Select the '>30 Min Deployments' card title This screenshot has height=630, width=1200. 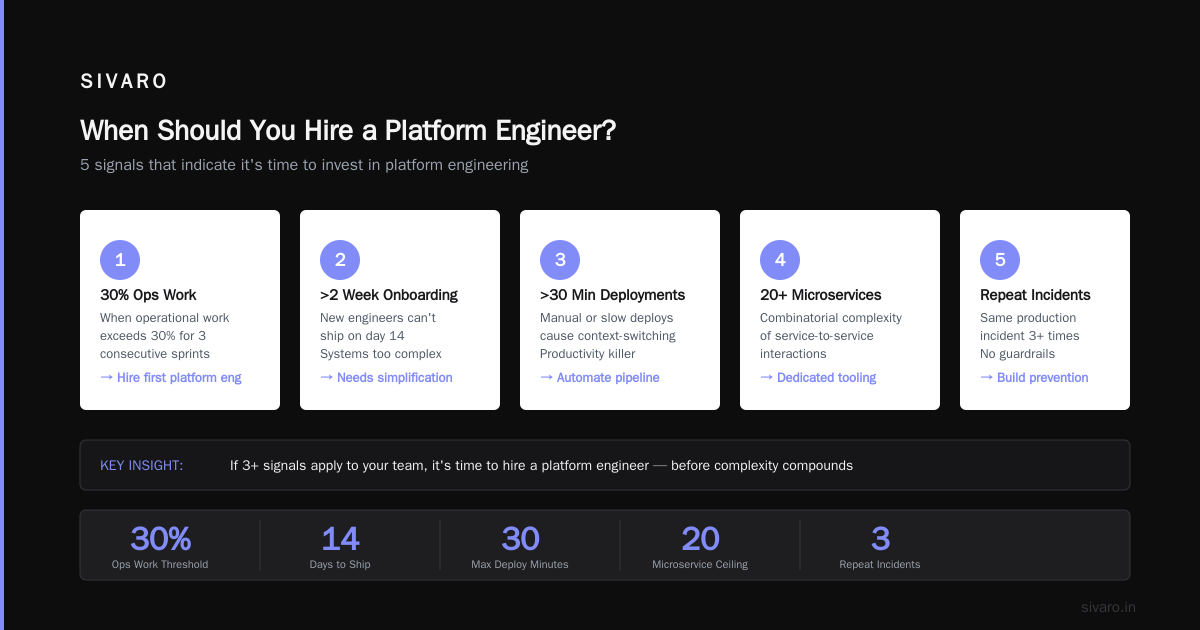(613, 295)
